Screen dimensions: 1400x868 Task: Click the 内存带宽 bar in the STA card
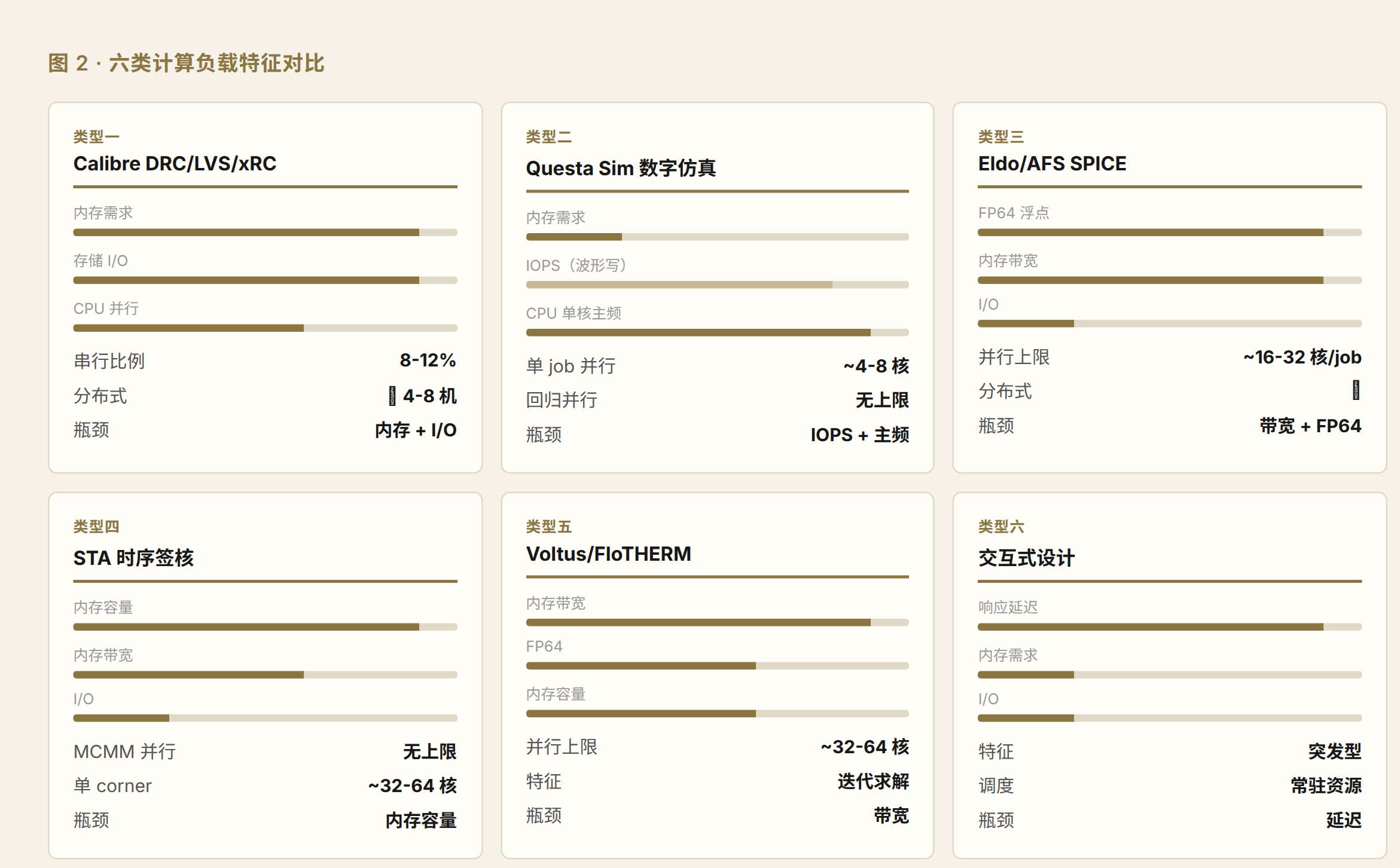[x=265, y=674]
